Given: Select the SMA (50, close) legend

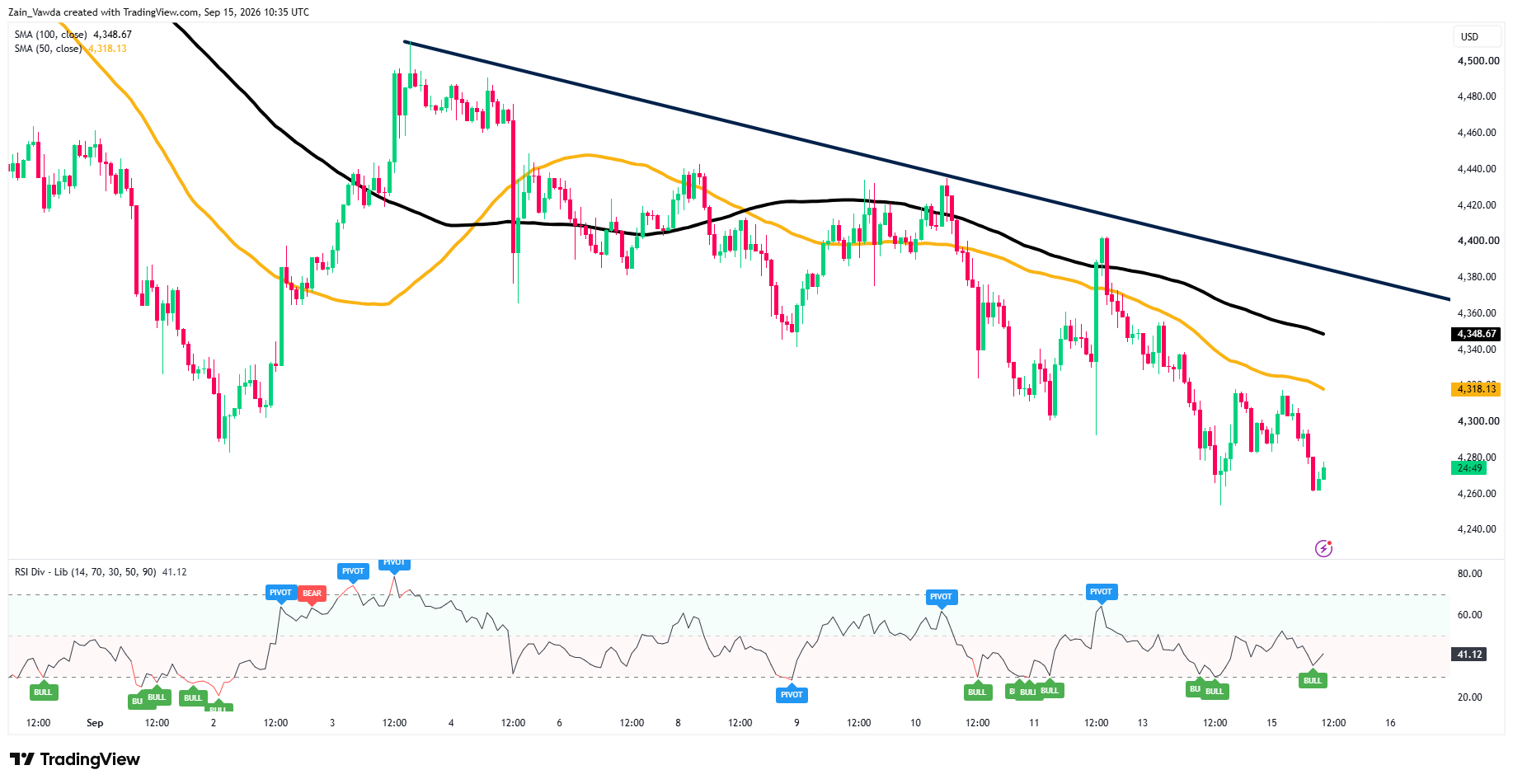Looking at the screenshot, I should [70, 49].
